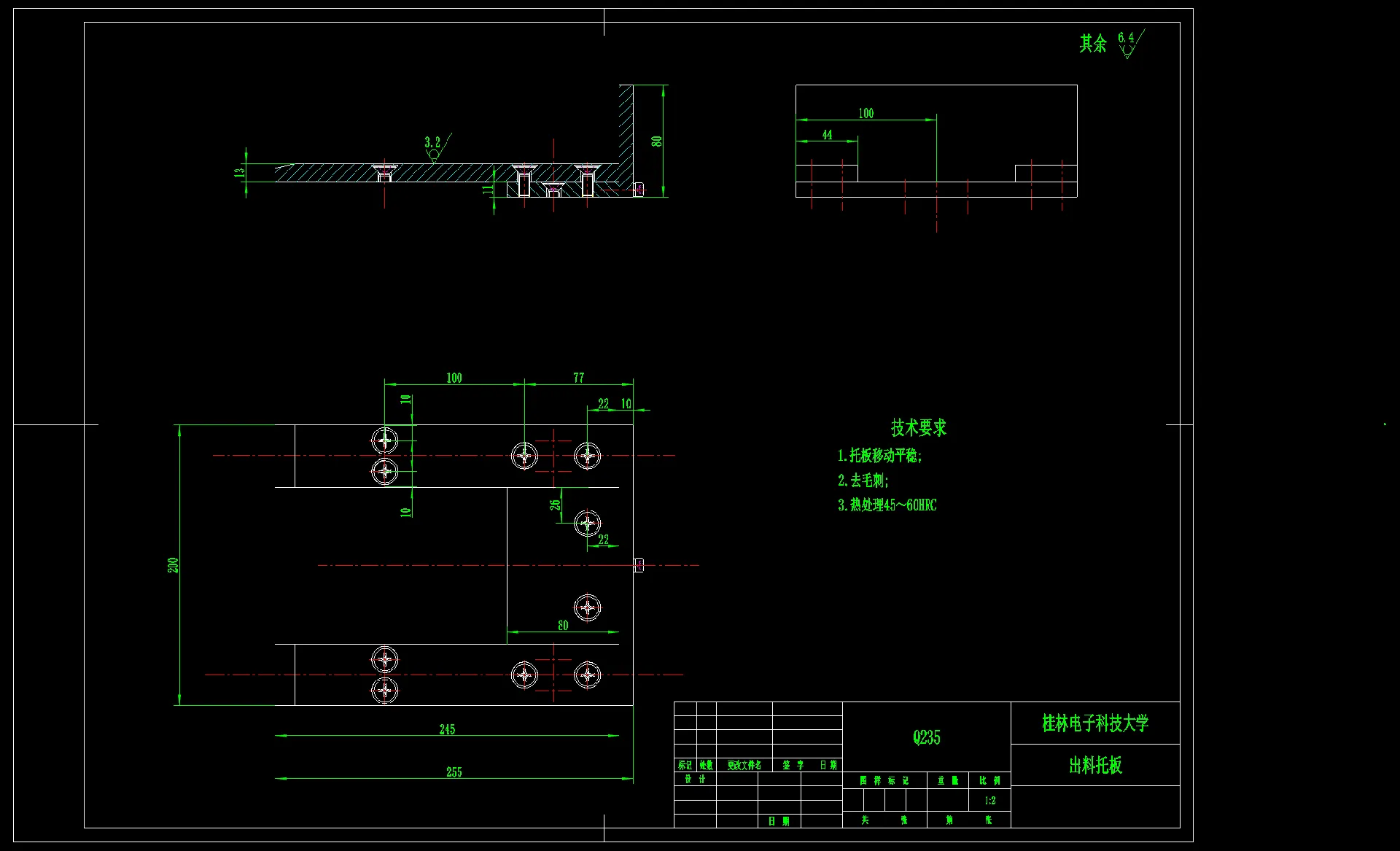Image resolution: width=1400 pixels, height=851 pixels.
Task: Click the 200 vertical dimension text
Action: coord(173,565)
